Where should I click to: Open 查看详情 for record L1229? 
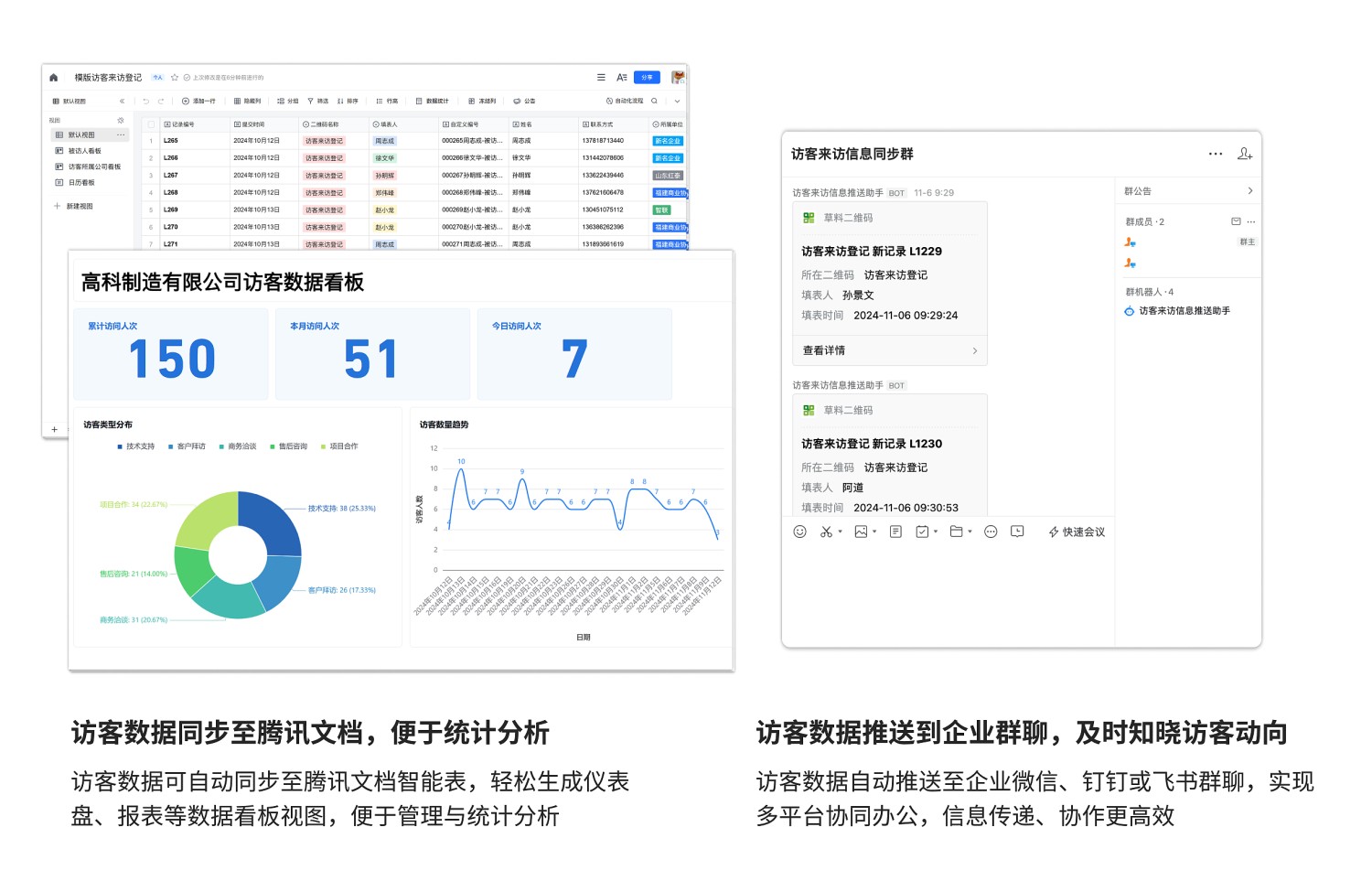coord(890,350)
